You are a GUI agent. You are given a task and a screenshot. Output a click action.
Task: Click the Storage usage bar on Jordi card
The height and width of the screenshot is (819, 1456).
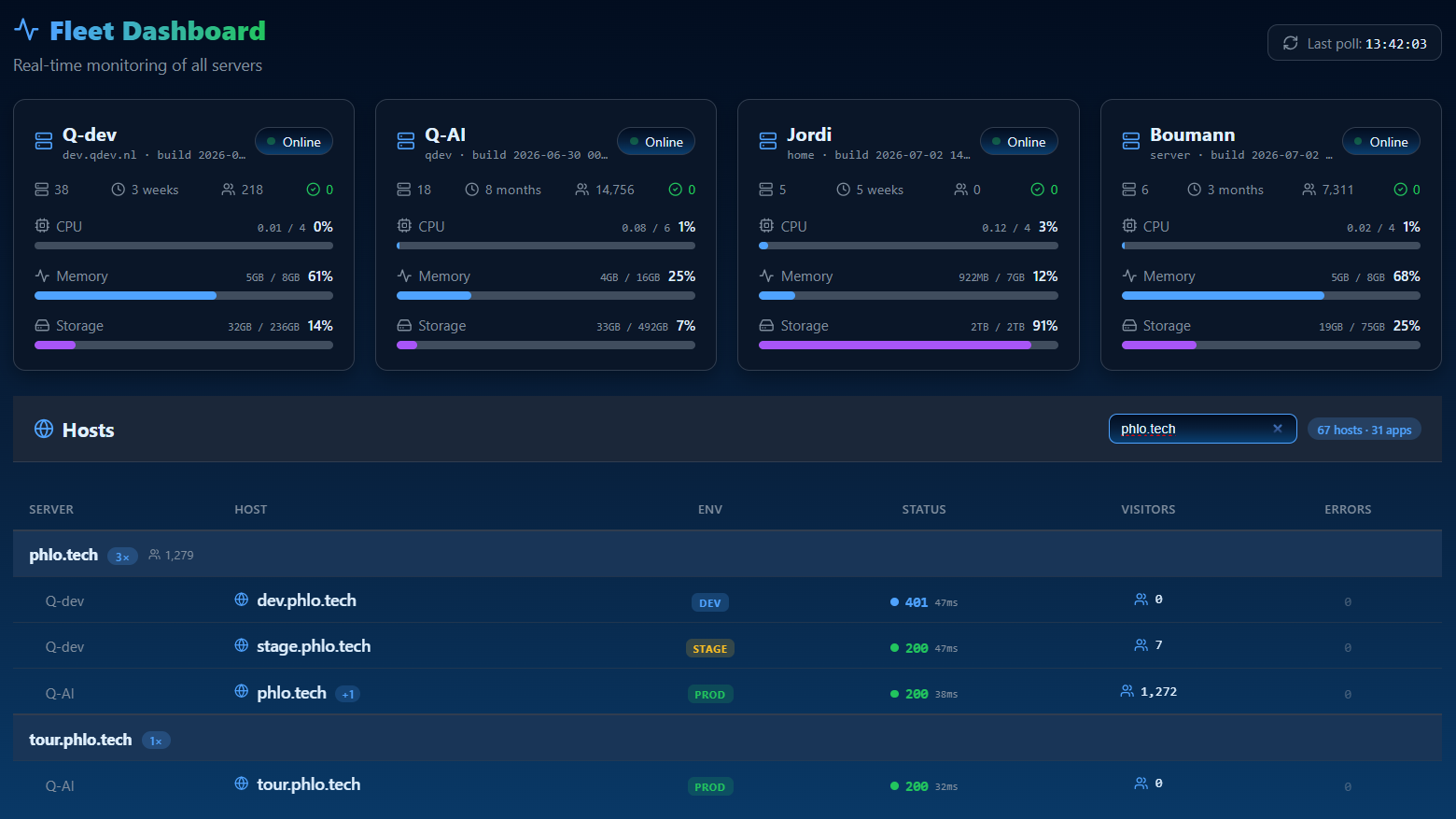tap(908, 346)
